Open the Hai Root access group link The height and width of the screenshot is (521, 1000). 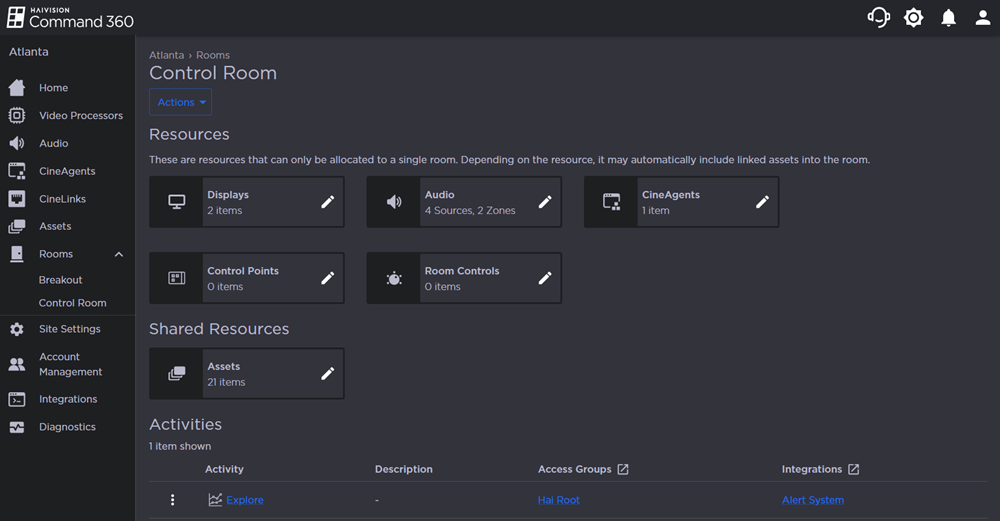tap(558, 500)
